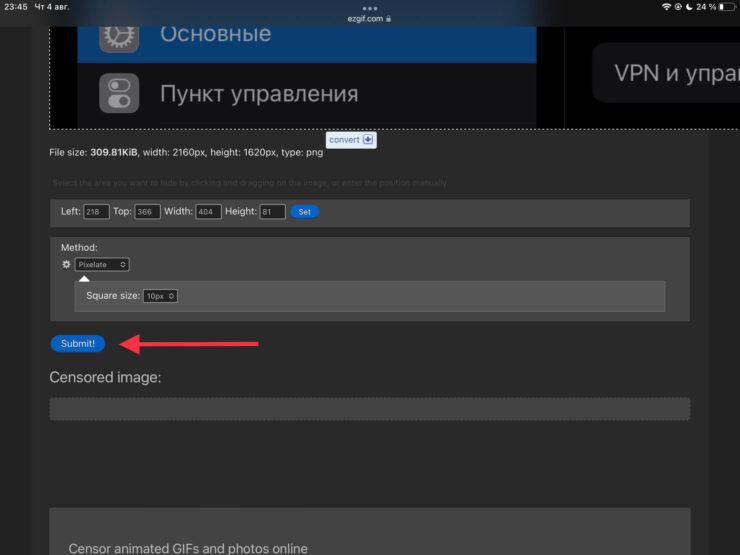Open the convert download button
This screenshot has height=555, width=740.
(351, 140)
